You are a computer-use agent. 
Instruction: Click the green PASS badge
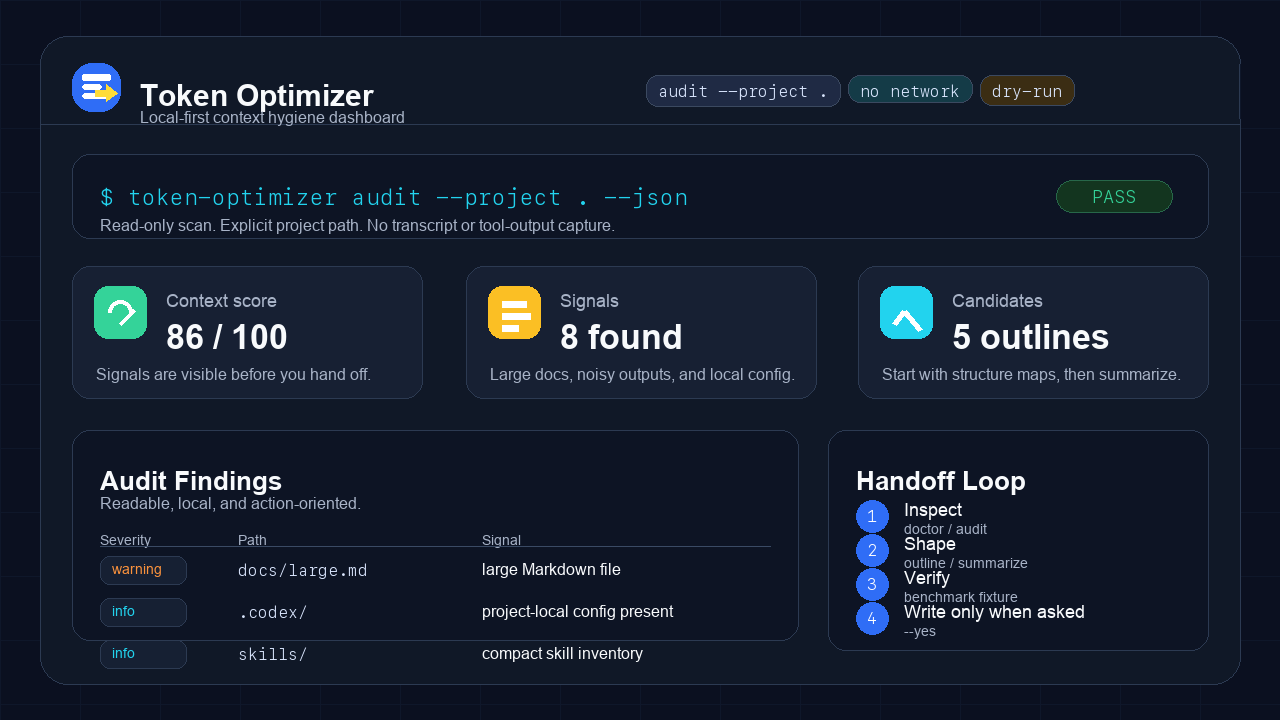point(1114,197)
